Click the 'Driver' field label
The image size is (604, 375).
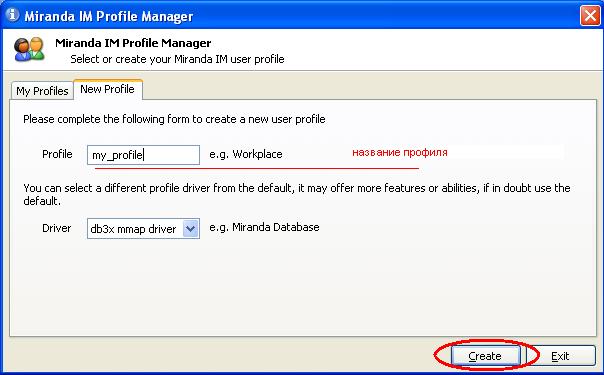57,228
